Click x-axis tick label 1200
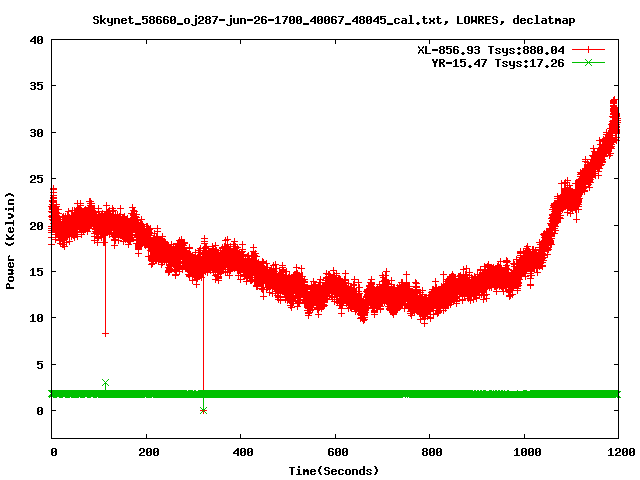The height and width of the screenshot is (480, 640). click(620, 452)
